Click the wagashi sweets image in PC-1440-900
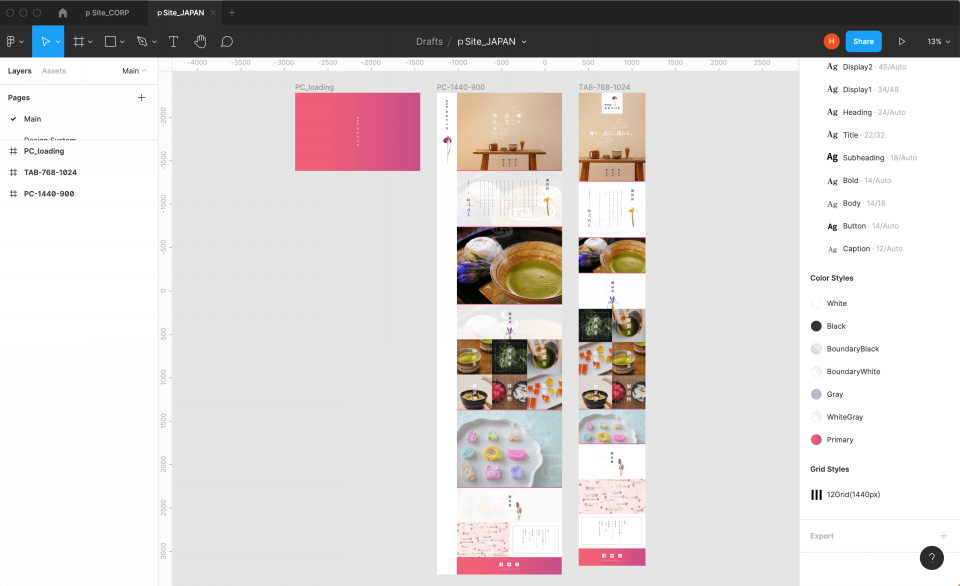This screenshot has height=586, width=960. [x=509, y=449]
